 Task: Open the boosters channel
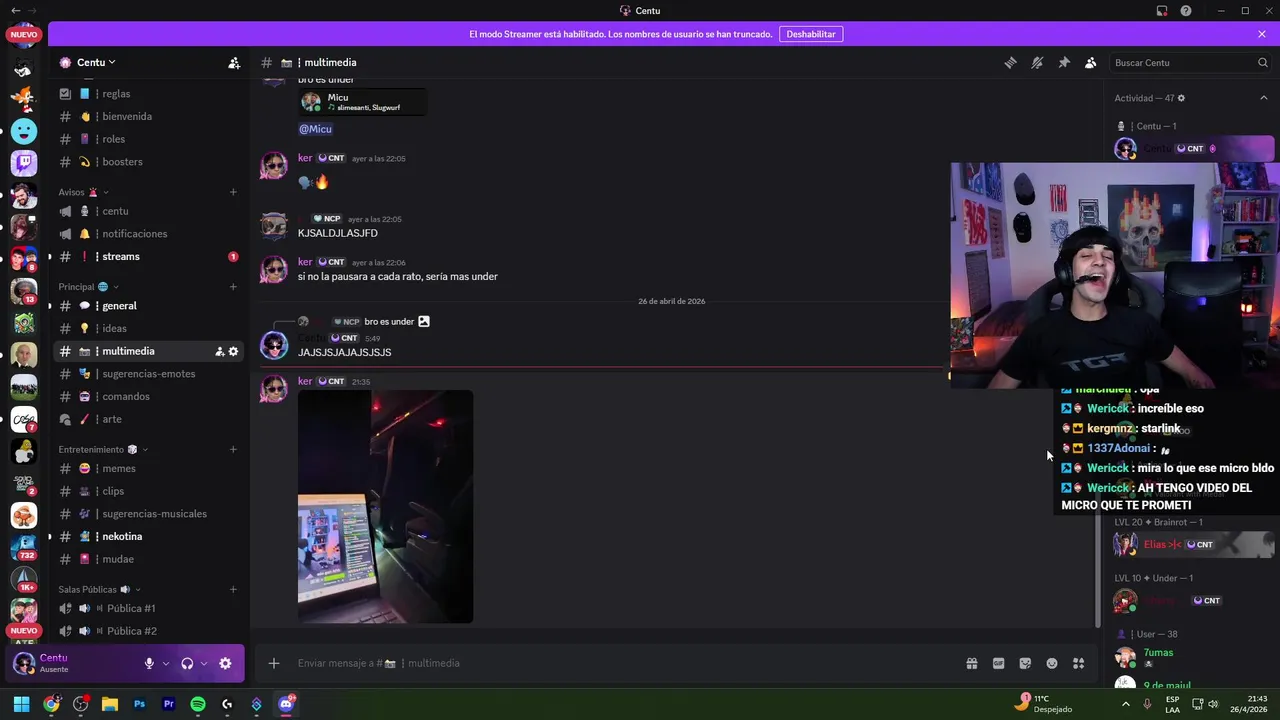(150, 162)
